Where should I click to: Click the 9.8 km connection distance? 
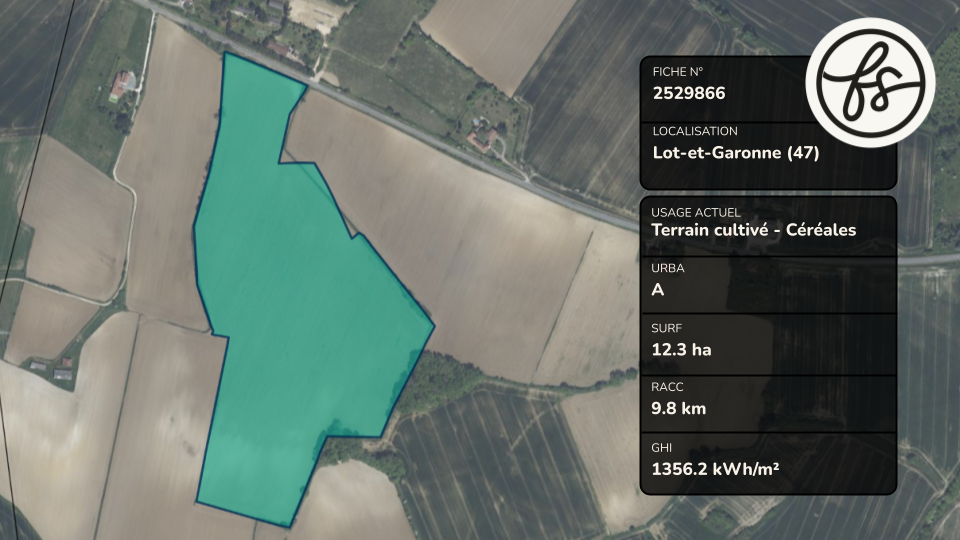pos(679,408)
